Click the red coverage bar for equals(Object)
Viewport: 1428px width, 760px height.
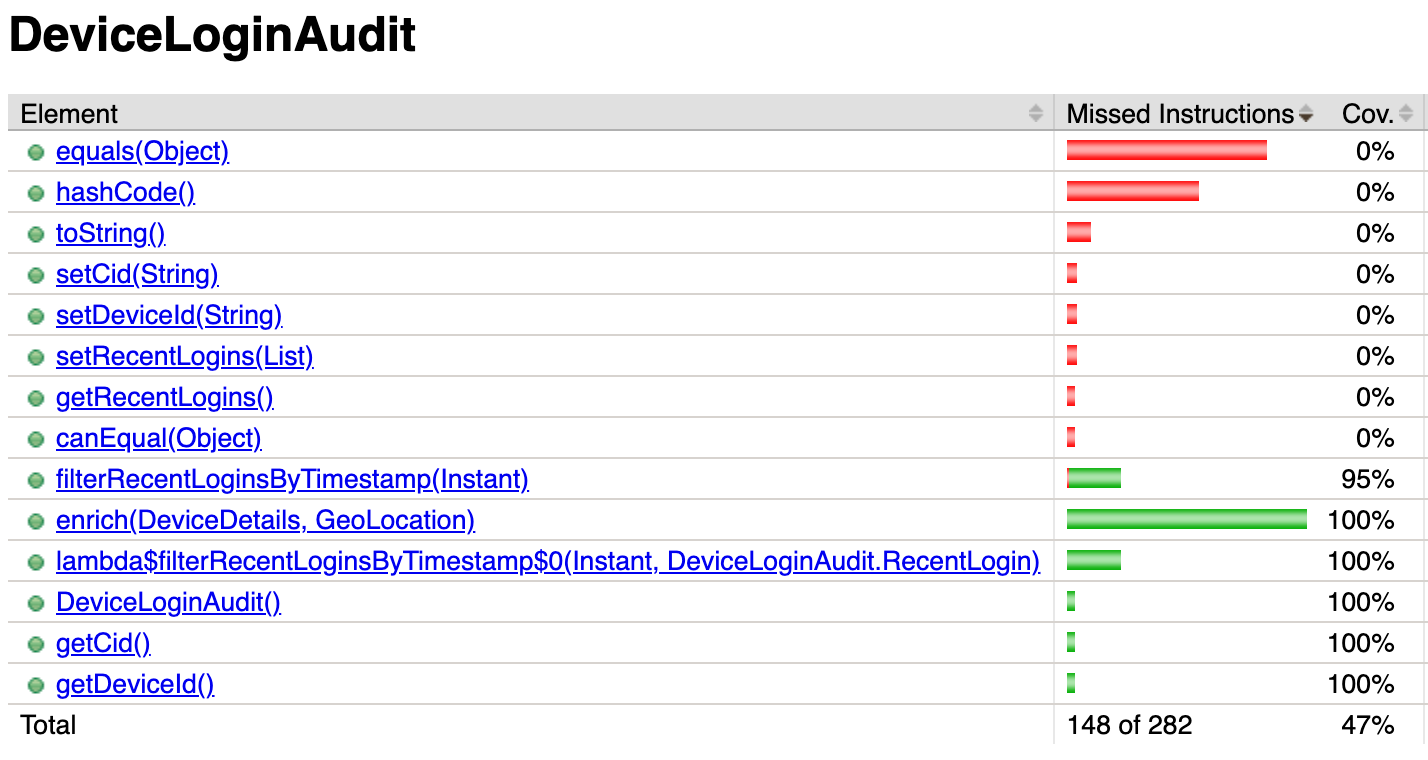point(1166,151)
